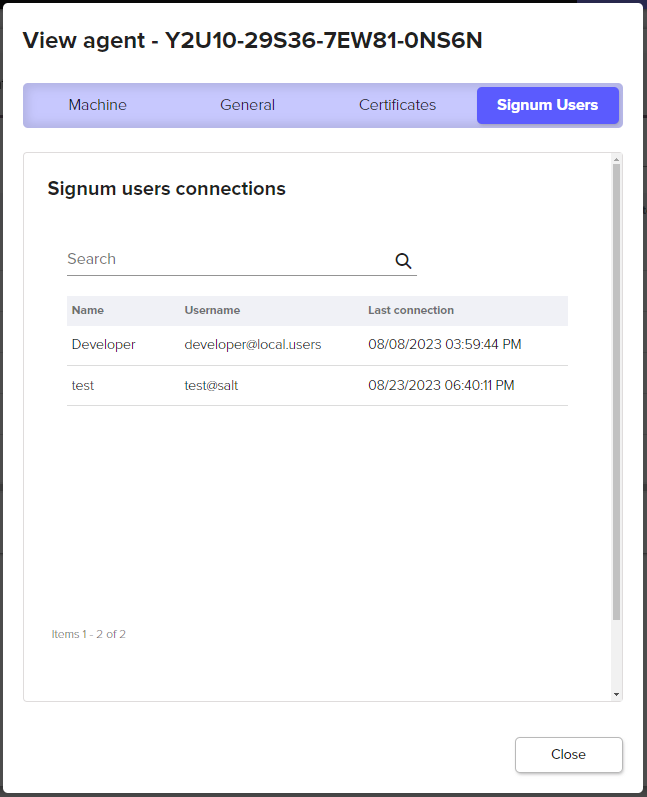Sort by the Name column header
This screenshot has height=797, width=647.
tap(88, 310)
